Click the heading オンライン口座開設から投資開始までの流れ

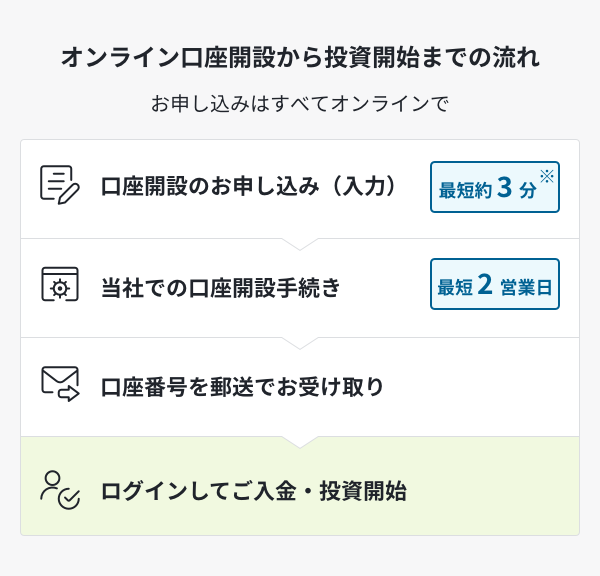tap(300, 58)
